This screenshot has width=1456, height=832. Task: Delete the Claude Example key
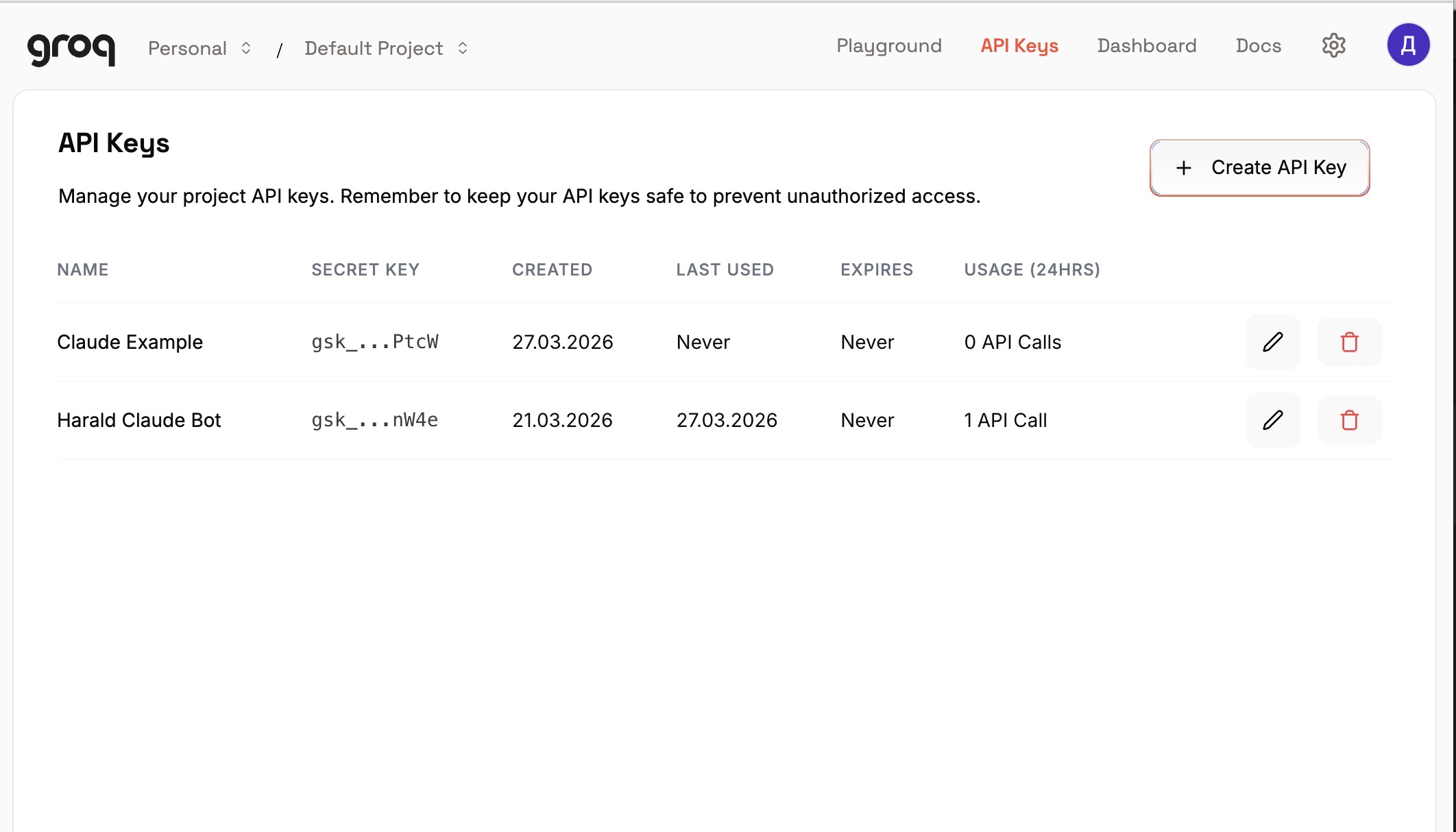(x=1349, y=342)
